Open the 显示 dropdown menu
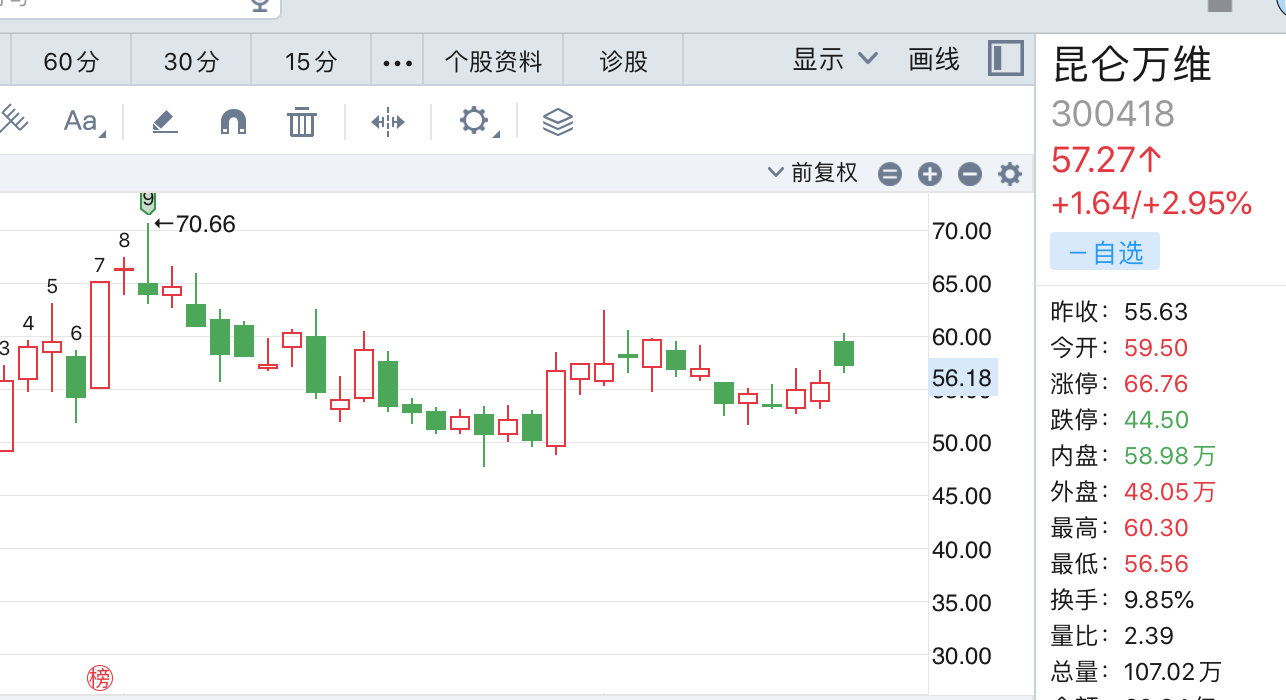Image resolution: width=1286 pixels, height=700 pixels. [x=835, y=60]
